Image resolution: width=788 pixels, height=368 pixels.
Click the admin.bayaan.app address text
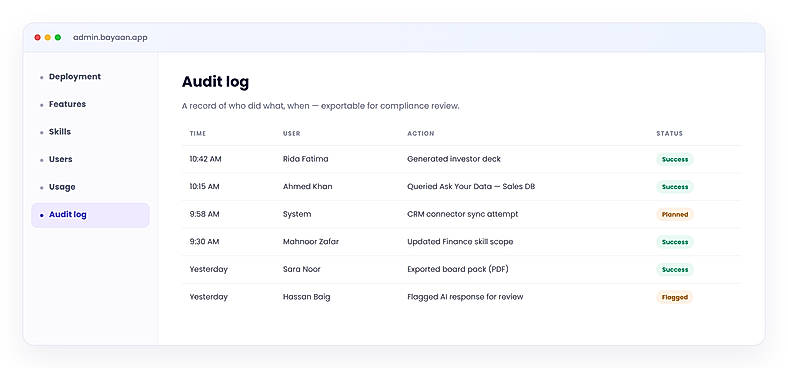110,37
